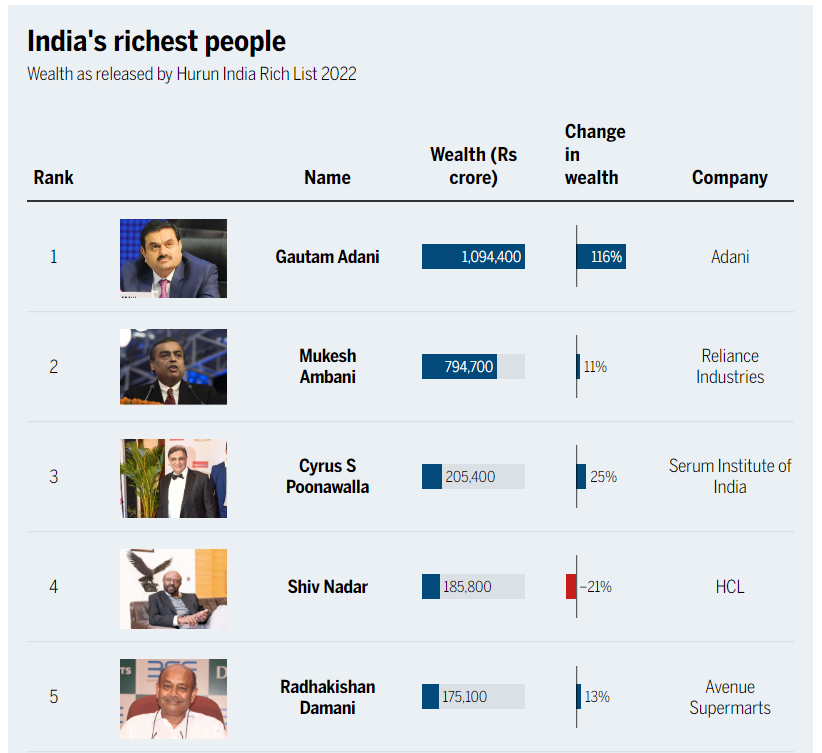
Task: Click Mukesh Ambani's photo thumbnail
Action: (174, 367)
